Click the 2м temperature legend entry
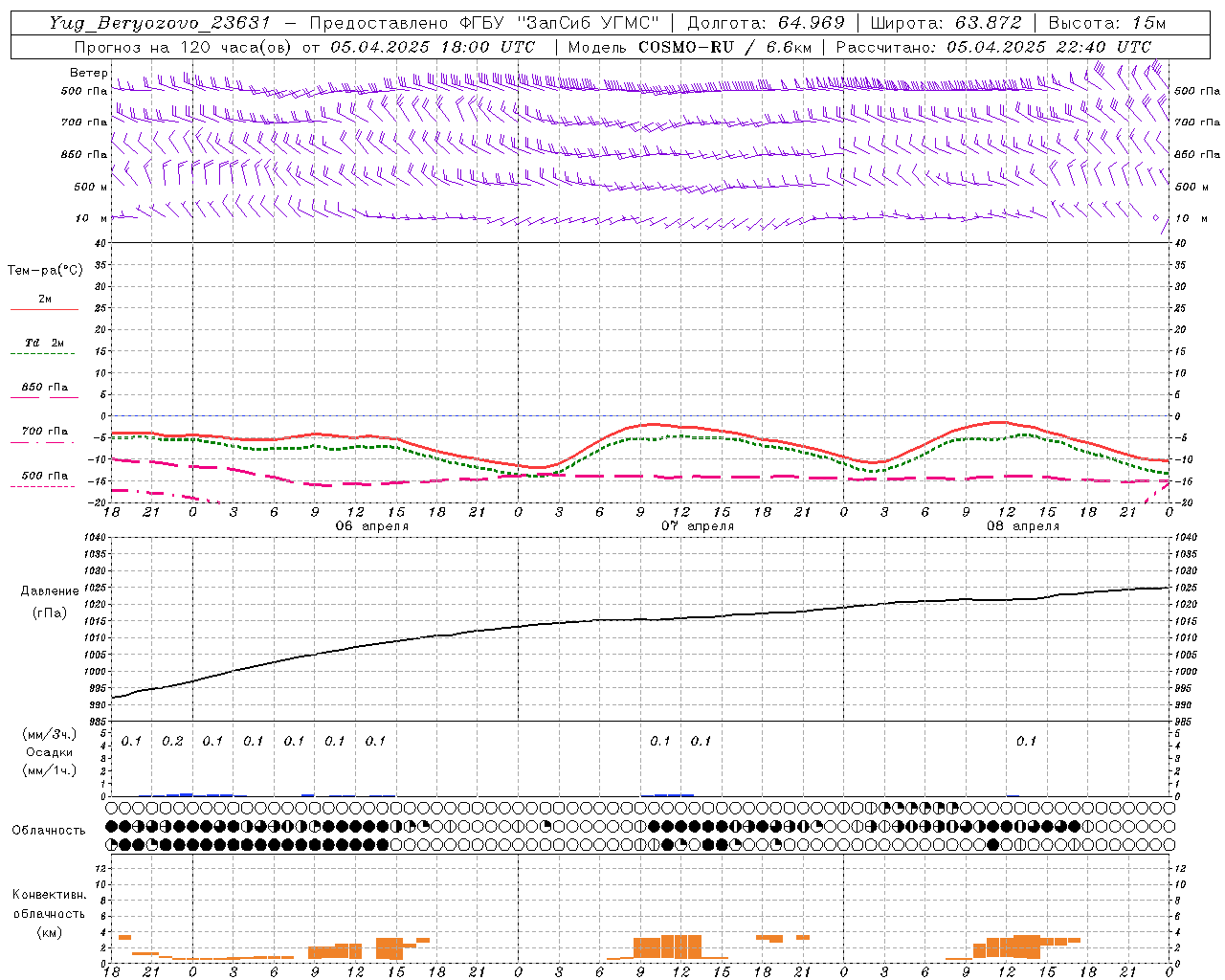The image size is (1225, 980). click(45, 299)
